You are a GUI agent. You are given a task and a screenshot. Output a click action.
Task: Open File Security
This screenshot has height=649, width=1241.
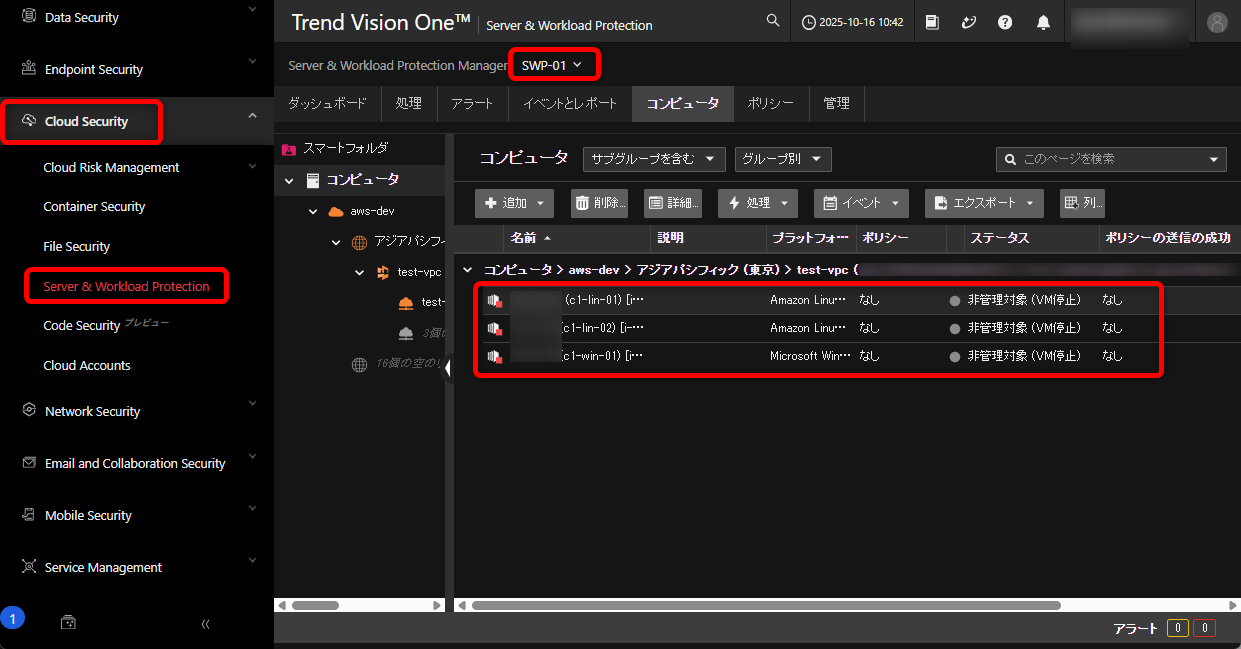[x=76, y=246]
